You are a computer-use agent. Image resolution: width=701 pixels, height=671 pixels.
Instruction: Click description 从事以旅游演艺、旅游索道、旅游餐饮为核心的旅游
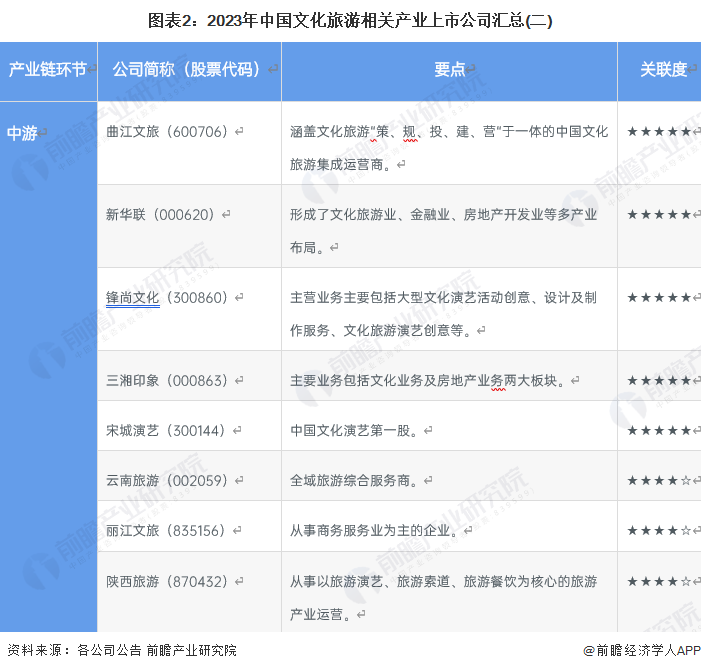[x=443, y=582]
